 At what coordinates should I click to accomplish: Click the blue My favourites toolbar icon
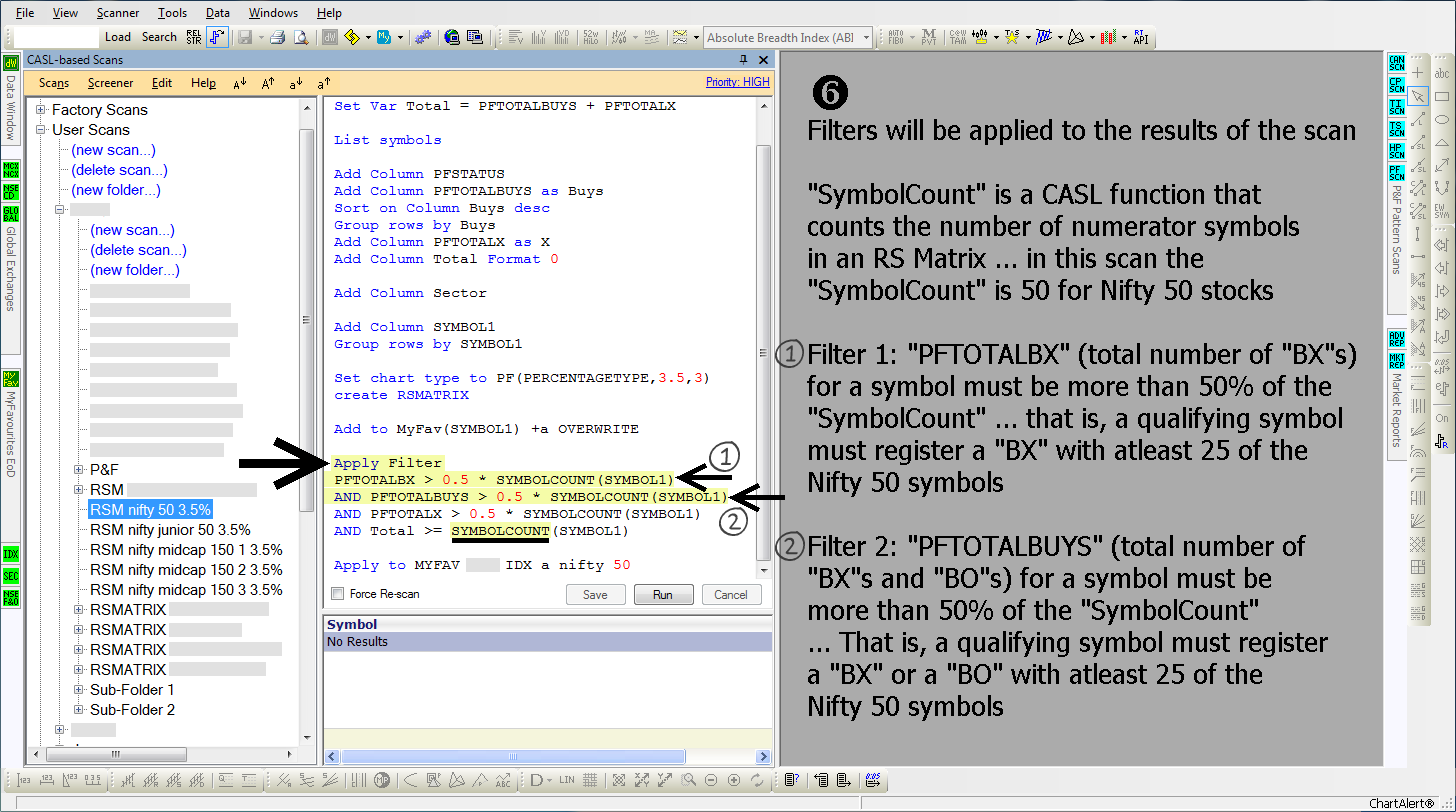[384, 37]
